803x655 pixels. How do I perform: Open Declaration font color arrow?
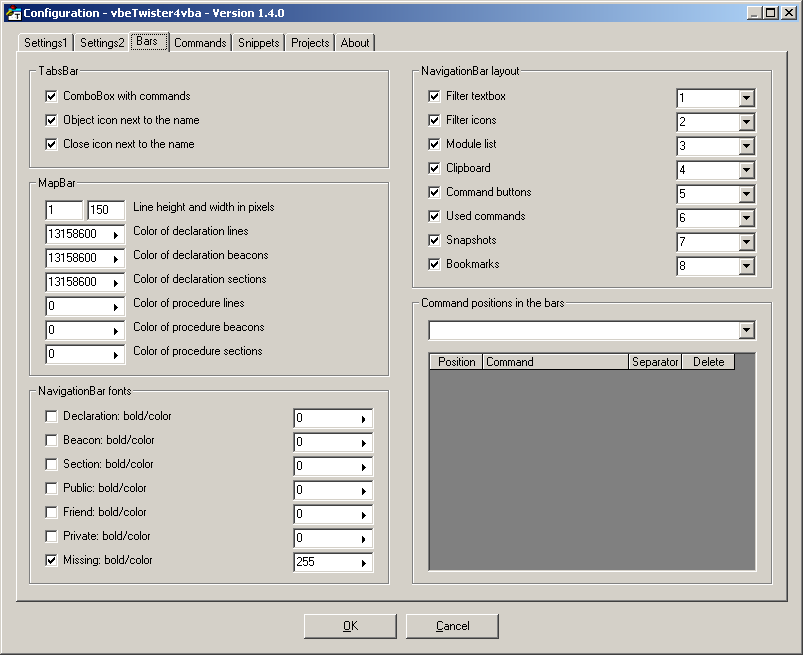click(364, 419)
